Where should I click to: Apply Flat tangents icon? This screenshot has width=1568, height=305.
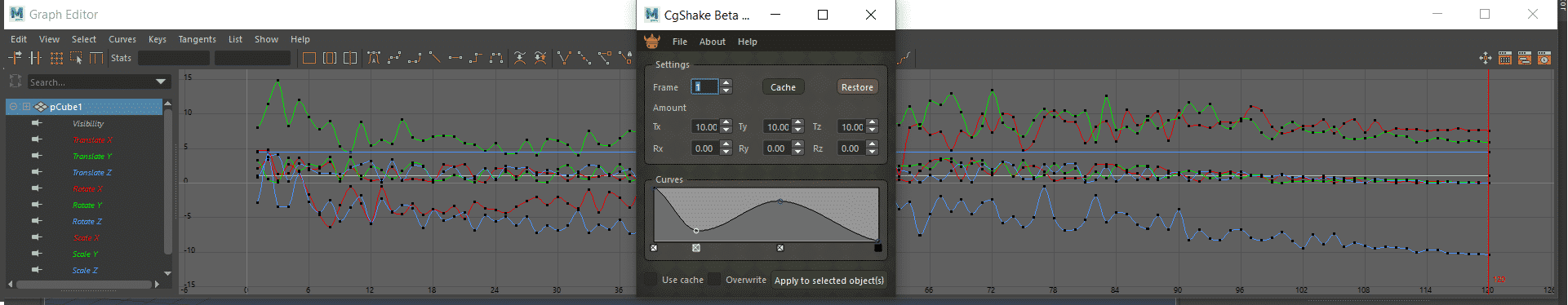[455, 58]
